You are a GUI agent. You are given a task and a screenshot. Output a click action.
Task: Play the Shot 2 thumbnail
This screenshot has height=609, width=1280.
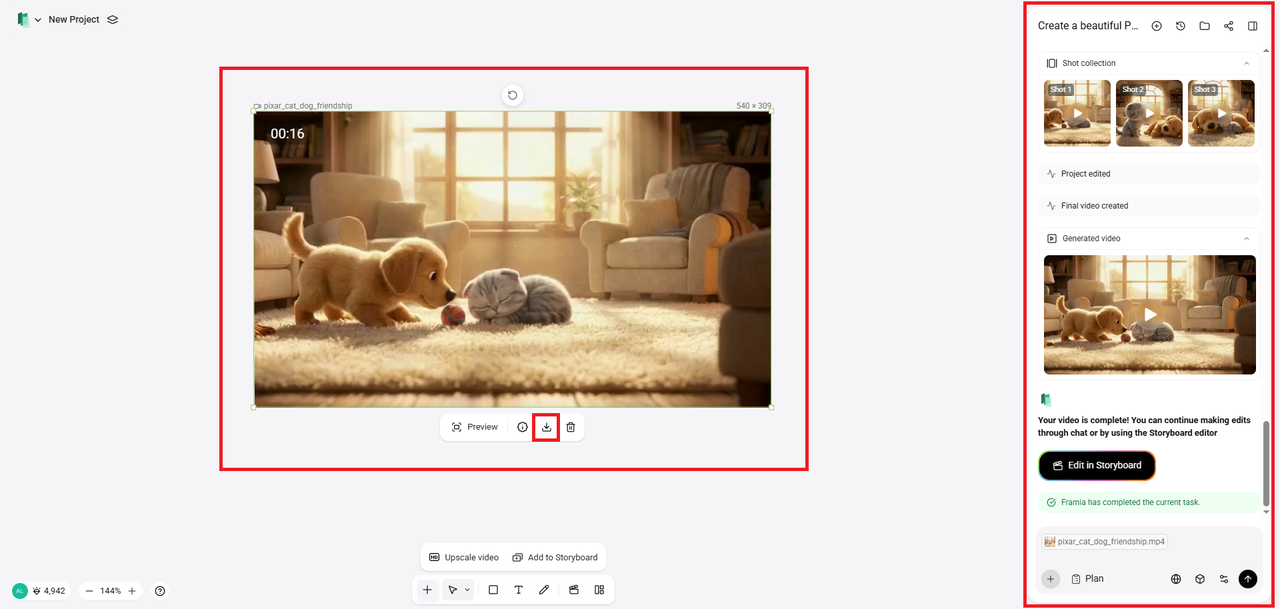pos(1149,113)
